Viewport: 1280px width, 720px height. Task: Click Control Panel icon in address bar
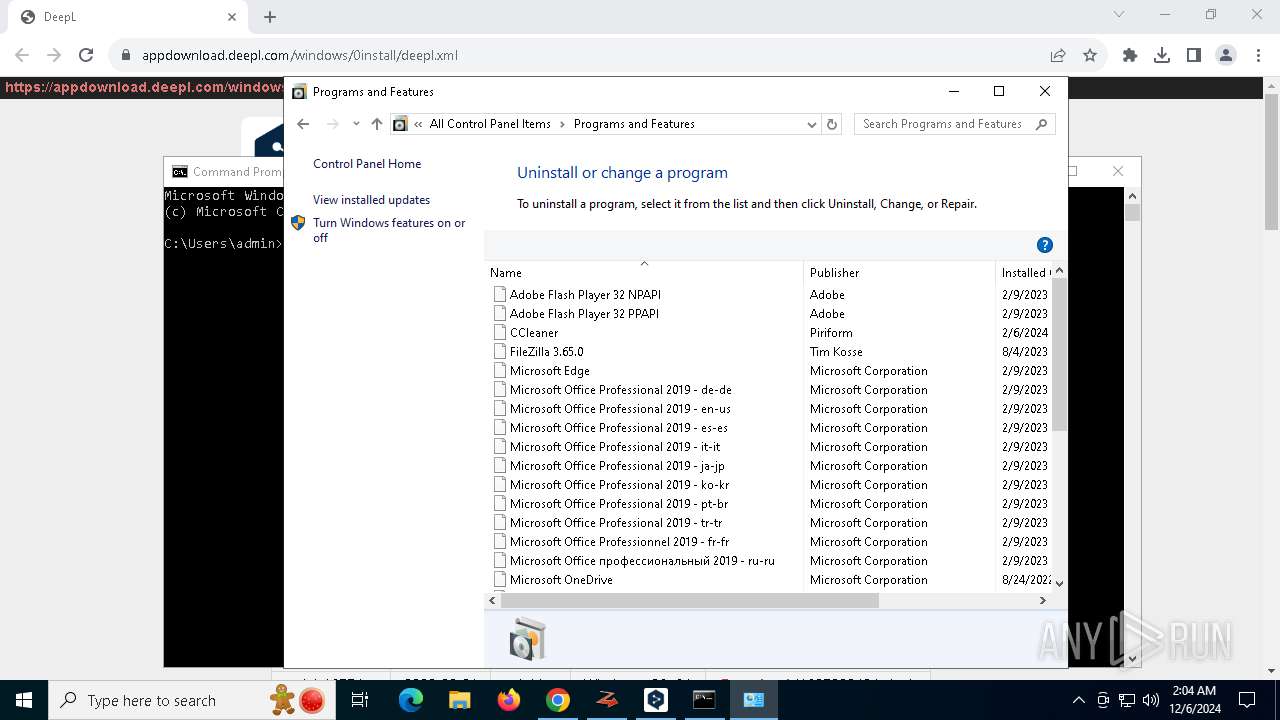401,124
